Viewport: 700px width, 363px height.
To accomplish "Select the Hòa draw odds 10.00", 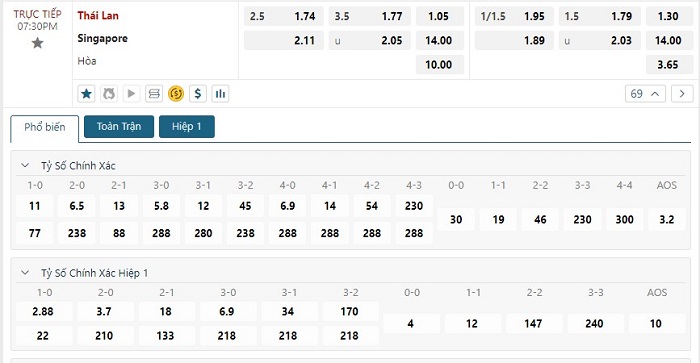I will pyautogui.click(x=440, y=65).
